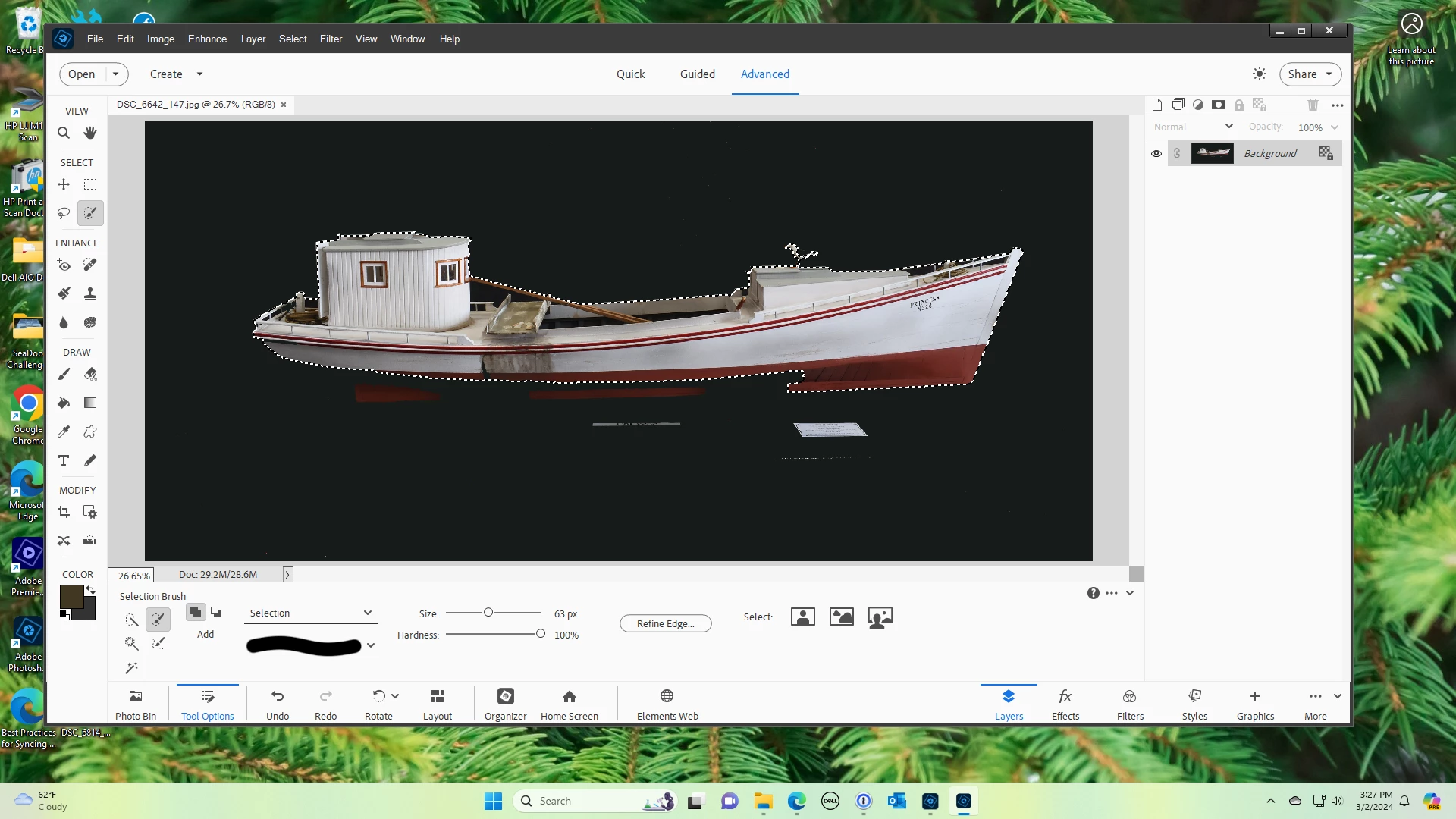Click the foreground color swatch
This screenshot has height=819, width=1456.
(x=71, y=597)
